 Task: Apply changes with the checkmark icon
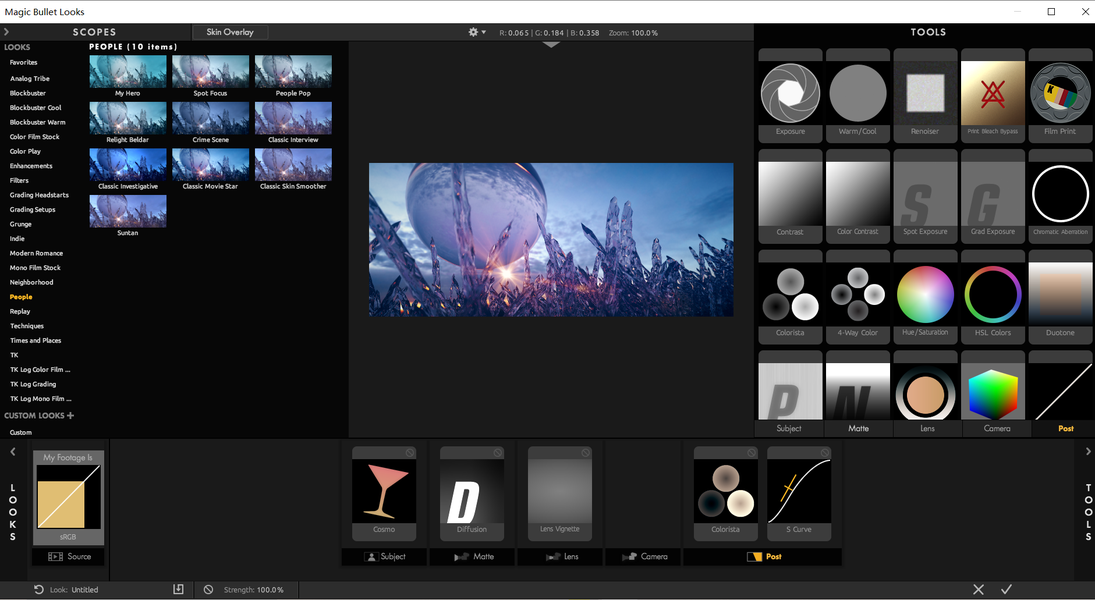tap(1006, 590)
